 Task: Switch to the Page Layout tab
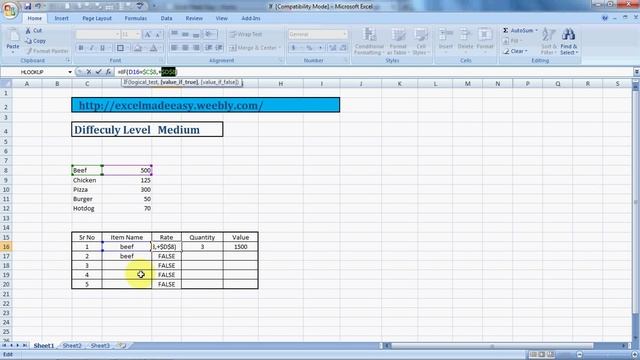click(x=97, y=18)
